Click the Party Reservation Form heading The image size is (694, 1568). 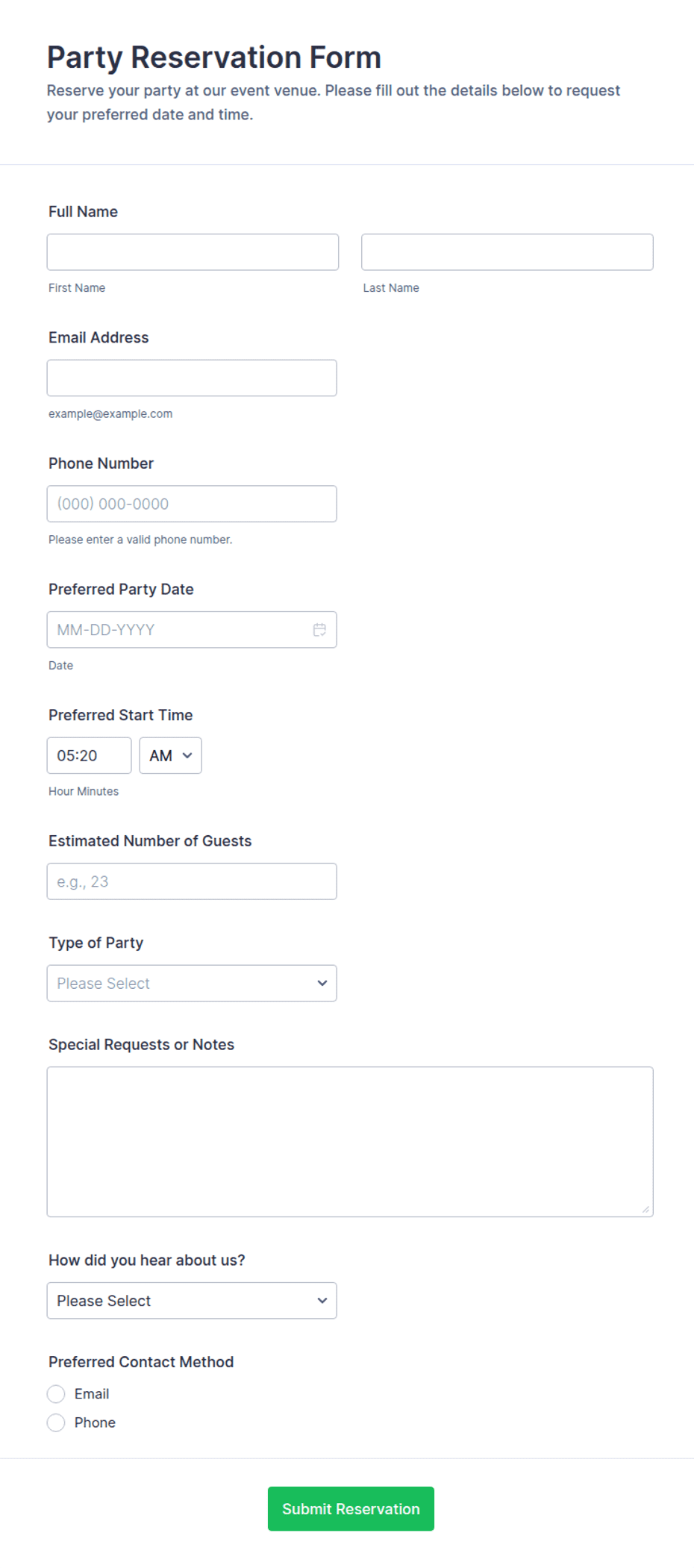(x=214, y=57)
